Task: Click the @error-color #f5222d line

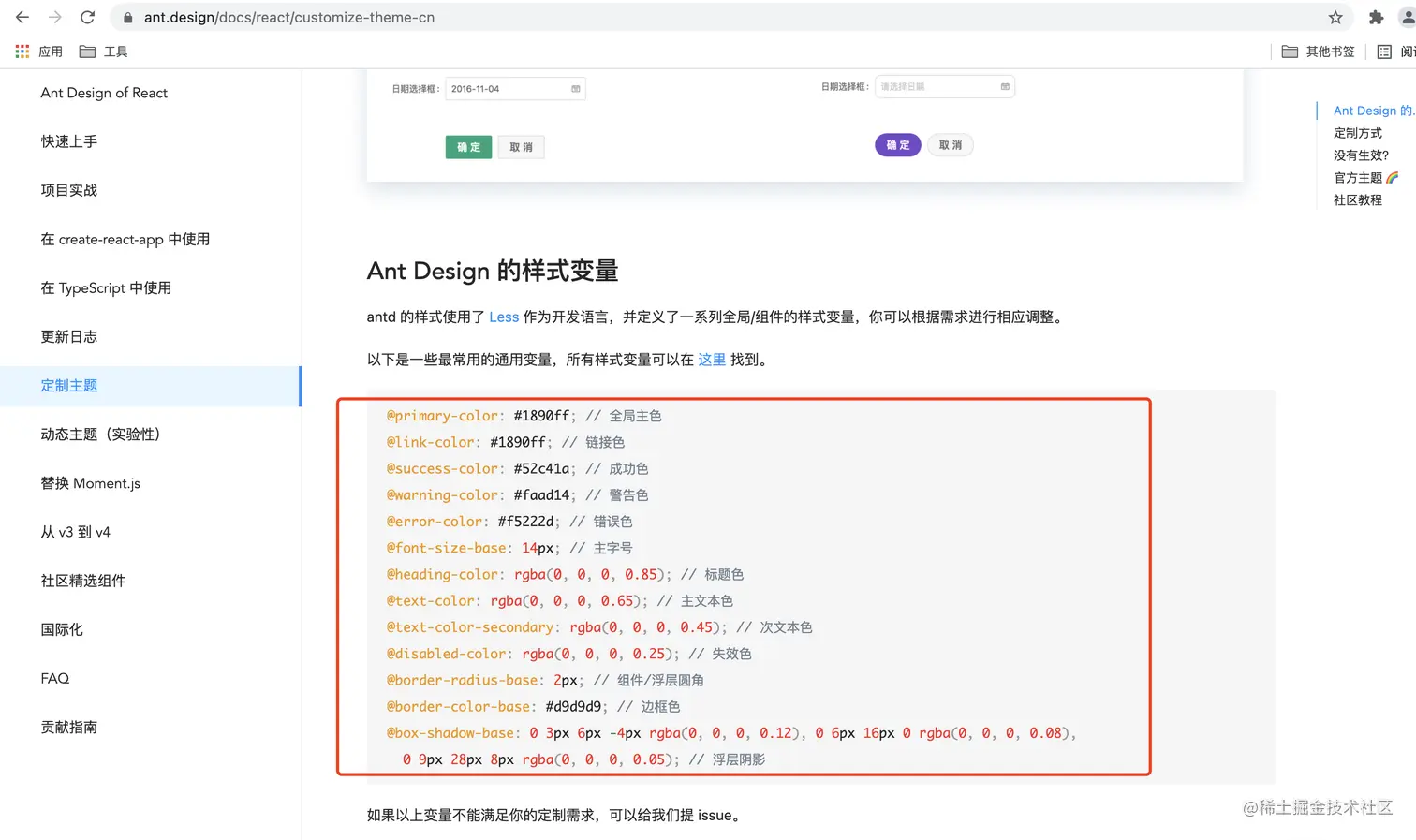Action: tap(509, 522)
